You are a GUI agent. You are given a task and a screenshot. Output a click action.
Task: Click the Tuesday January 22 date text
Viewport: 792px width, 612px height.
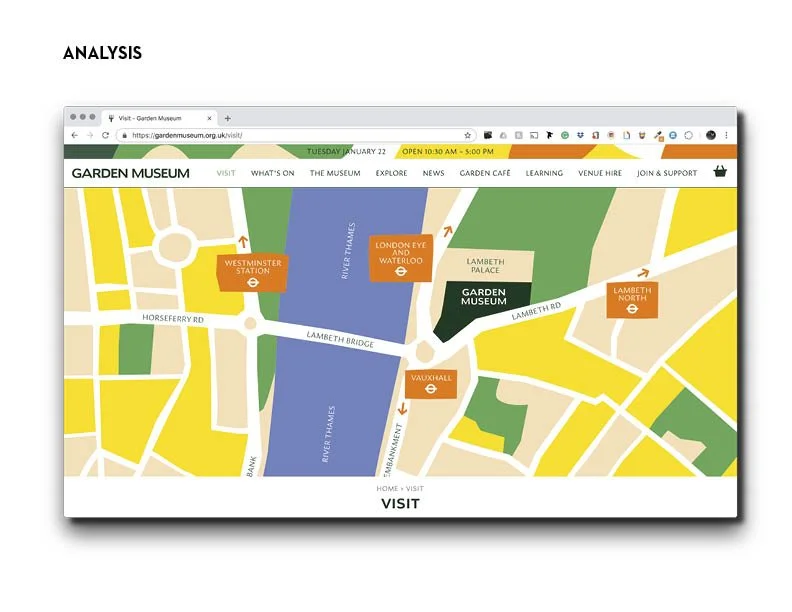click(346, 151)
